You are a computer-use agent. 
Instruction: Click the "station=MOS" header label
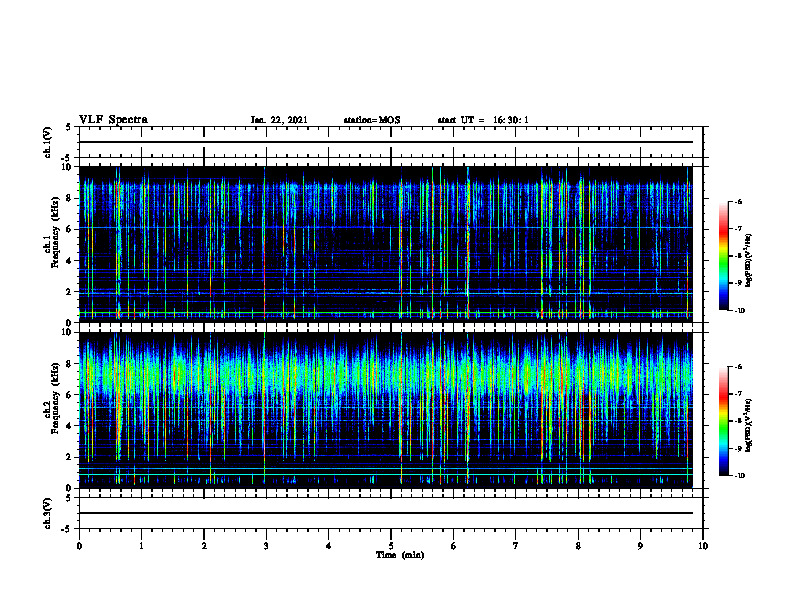(x=372, y=120)
